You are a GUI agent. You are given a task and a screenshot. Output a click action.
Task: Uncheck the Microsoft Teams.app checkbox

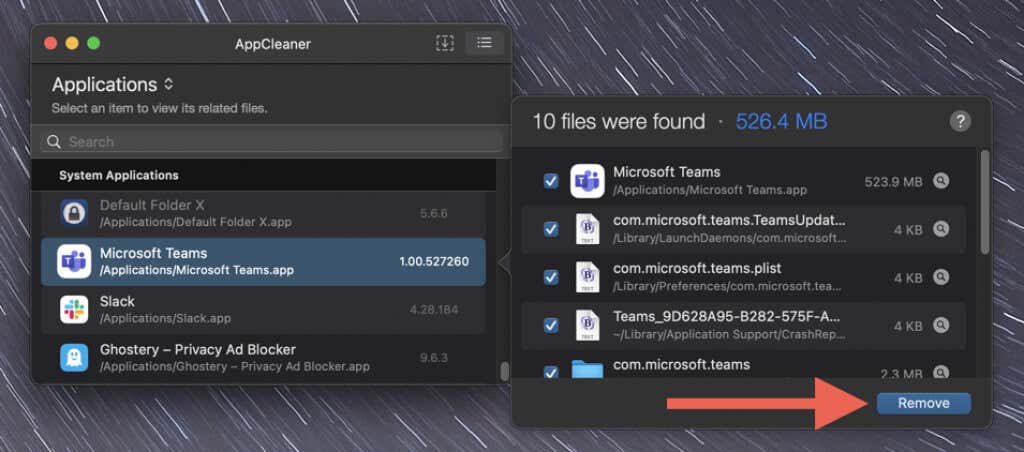click(x=551, y=181)
